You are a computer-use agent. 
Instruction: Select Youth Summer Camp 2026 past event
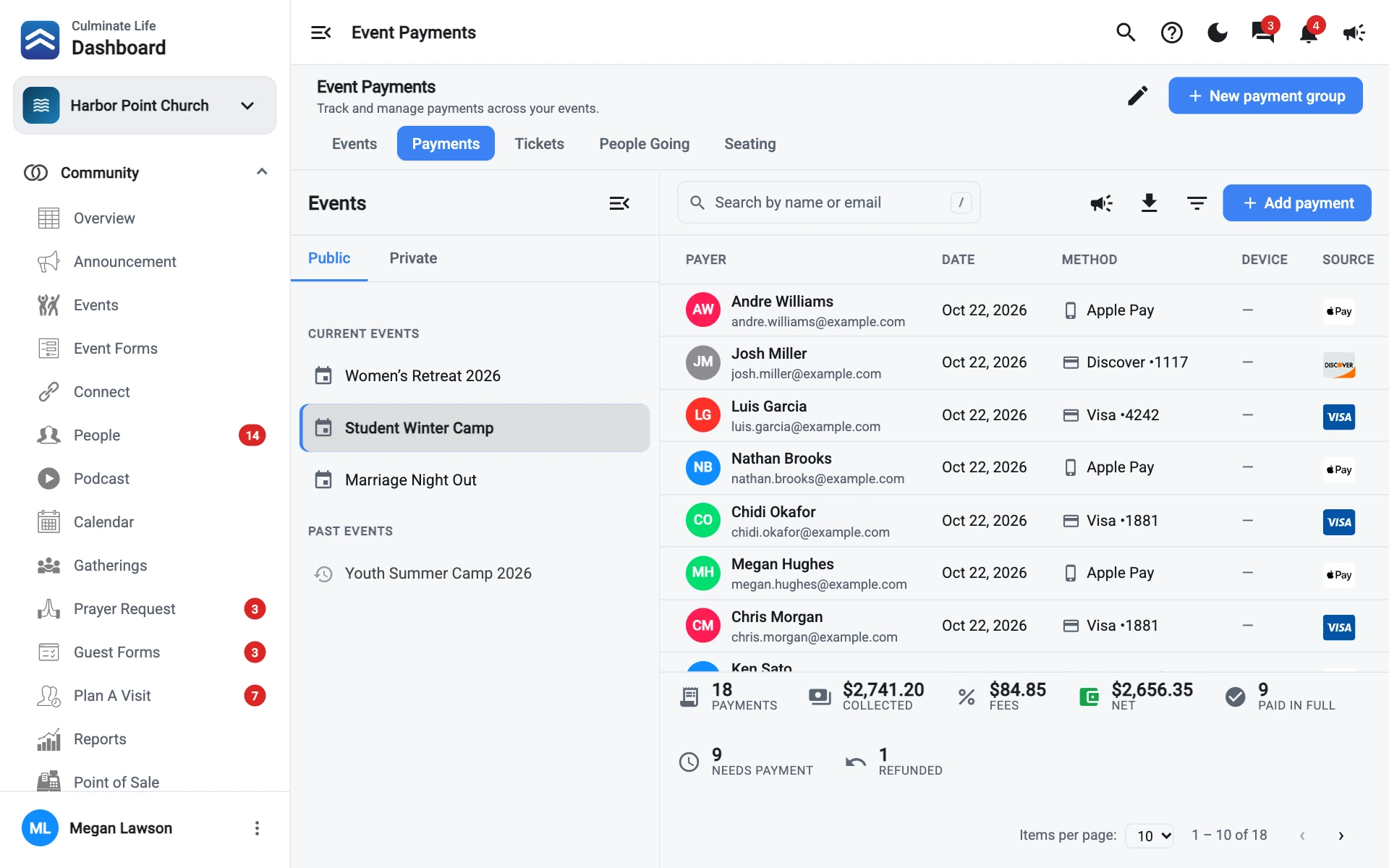coord(475,574)
